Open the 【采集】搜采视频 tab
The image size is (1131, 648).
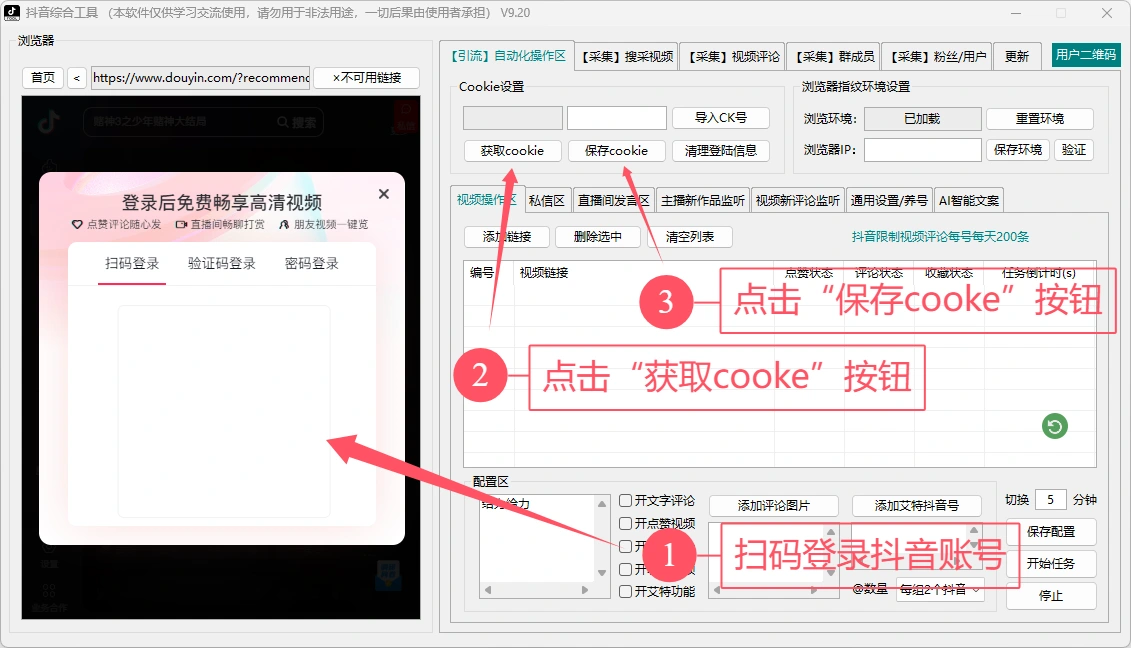[x=628, y=56]
